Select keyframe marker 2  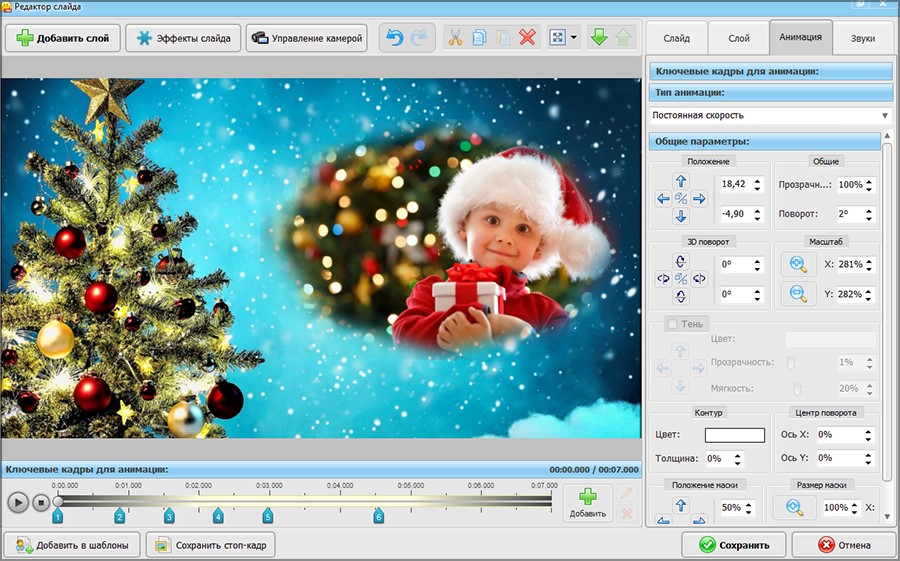(119, 516)
